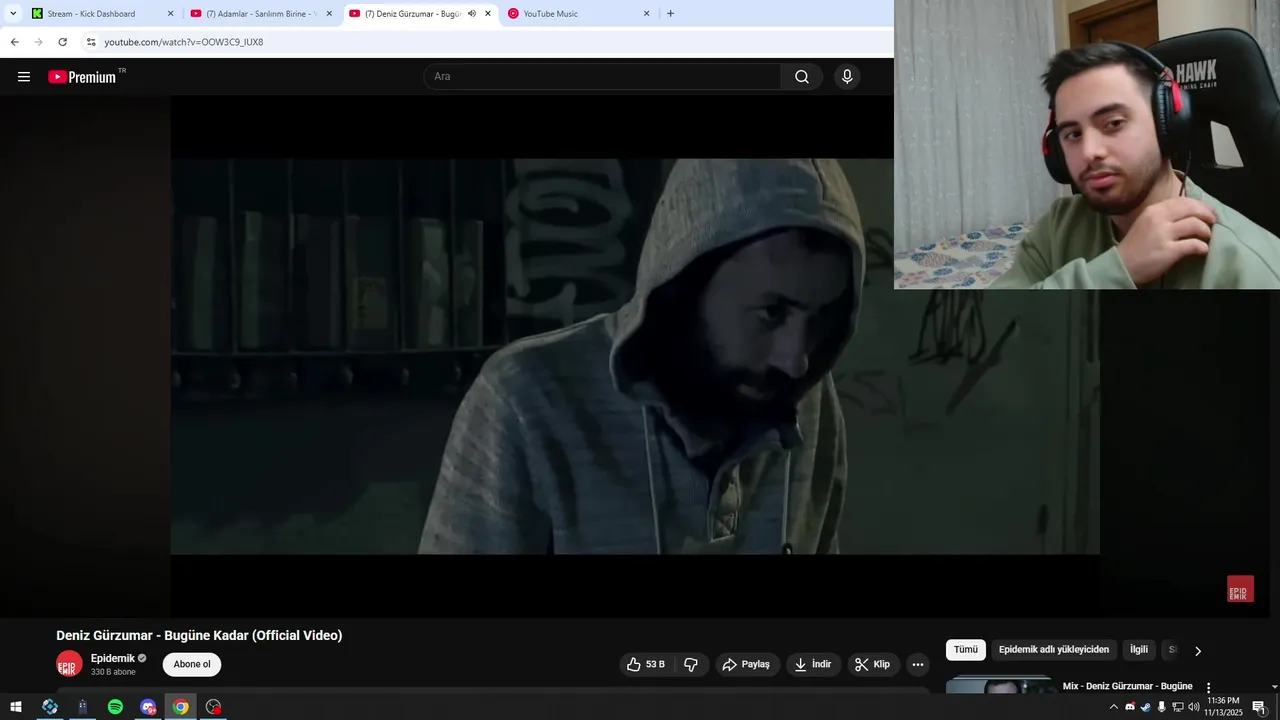Image resolution: width=1280 pixels, height=720 pixels.
Task: Open the Windows Start menu
Action: tap(16, 707)
